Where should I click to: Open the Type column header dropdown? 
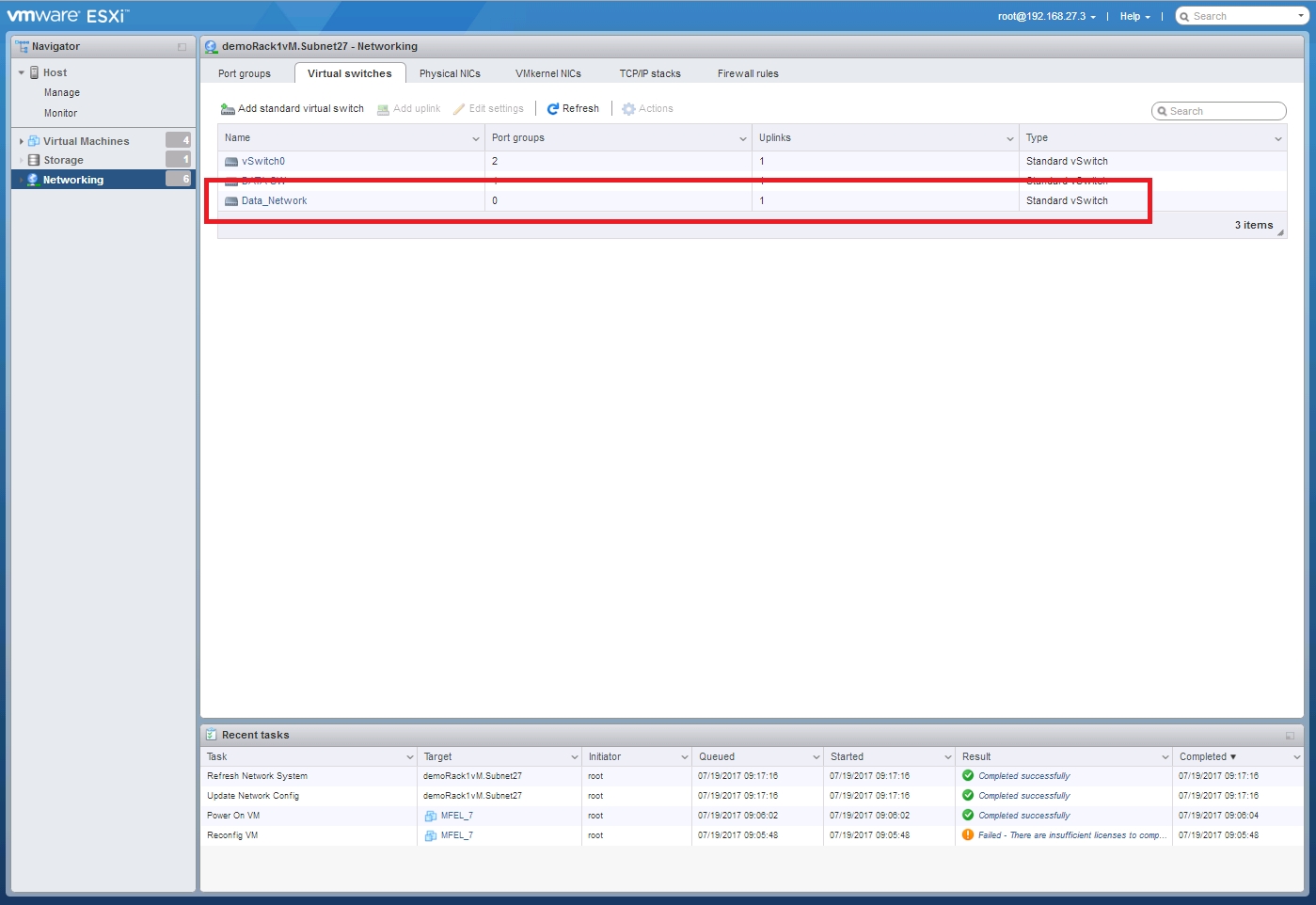click(x=1277, y=138)
